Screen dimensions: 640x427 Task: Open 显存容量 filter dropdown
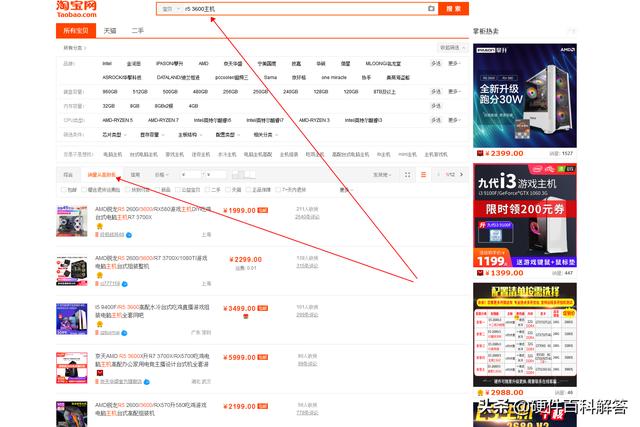tap(152, 135)
